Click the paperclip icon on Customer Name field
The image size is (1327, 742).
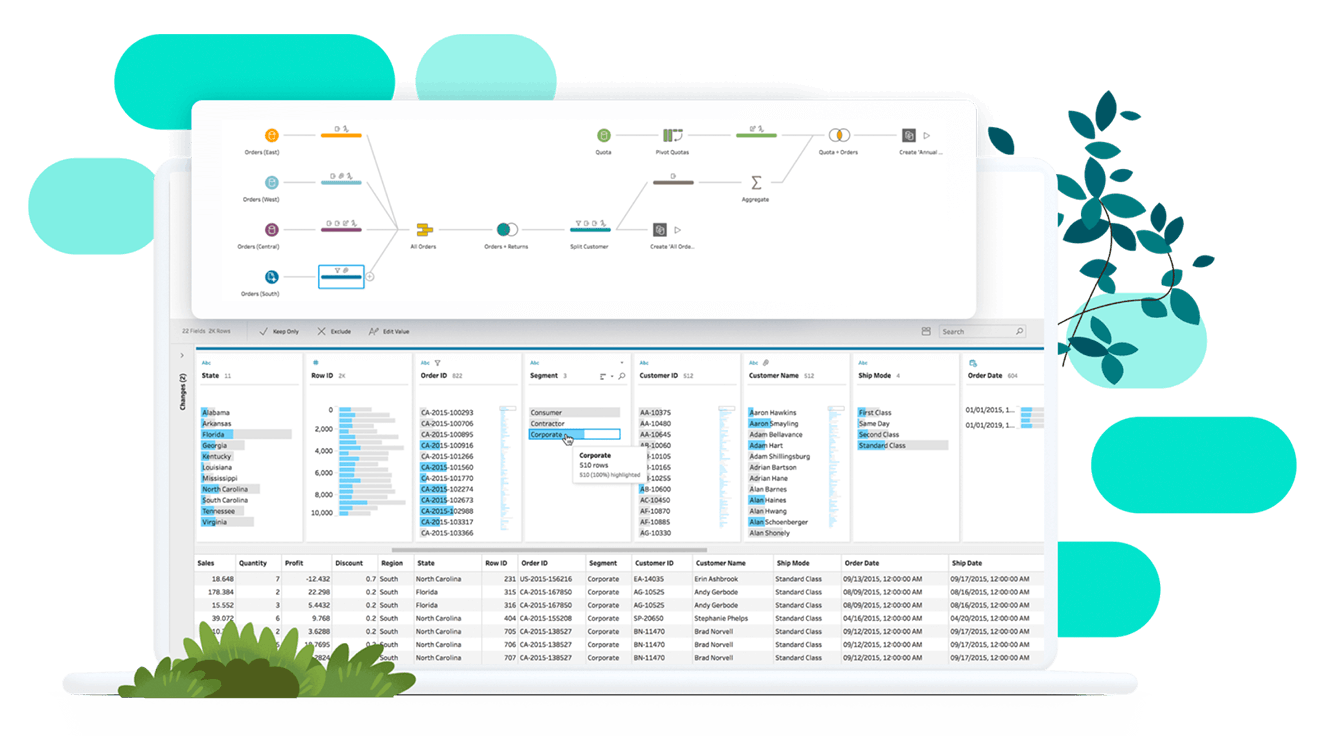pos(765,363)
